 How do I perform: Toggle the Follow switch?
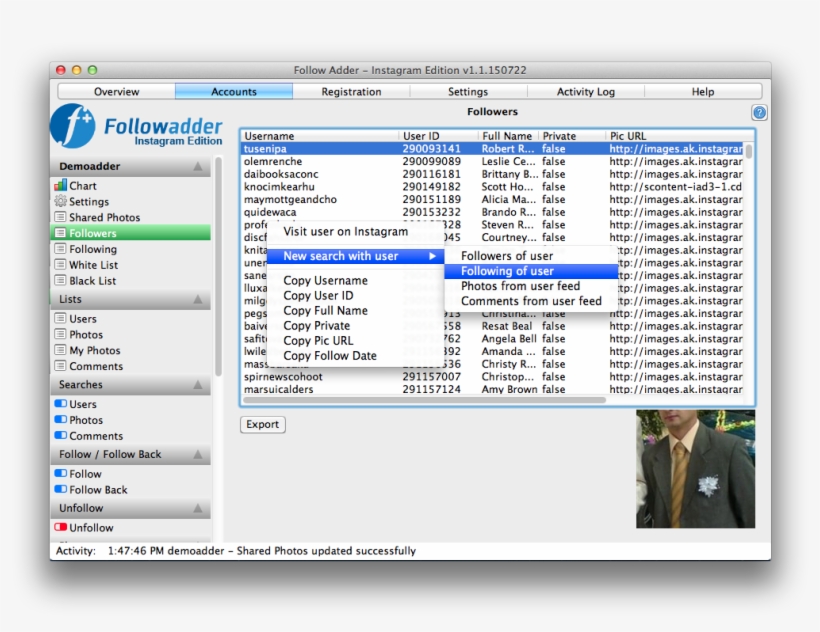[61, 473]
